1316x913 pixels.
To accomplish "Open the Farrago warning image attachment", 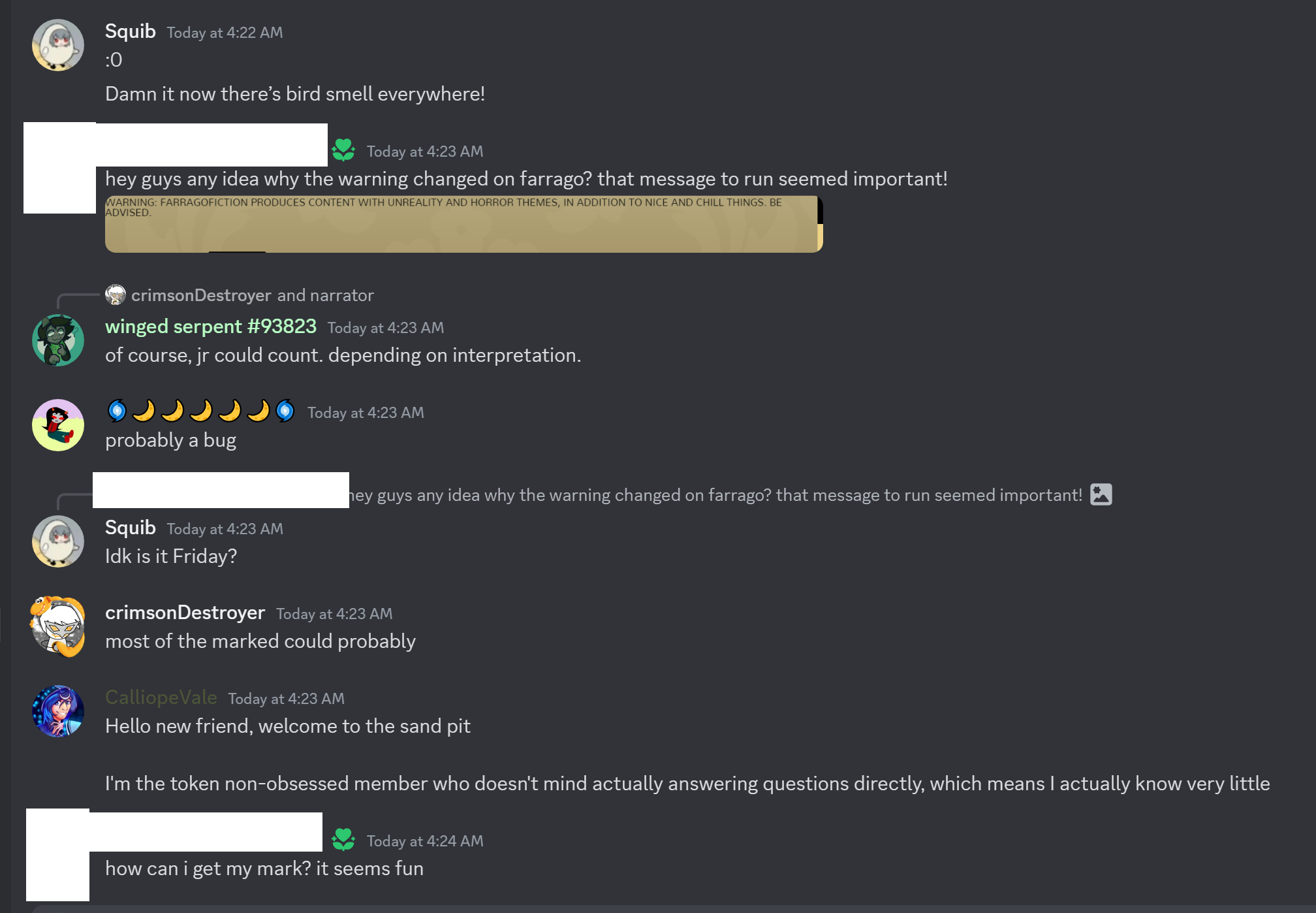I will (463, 224).
